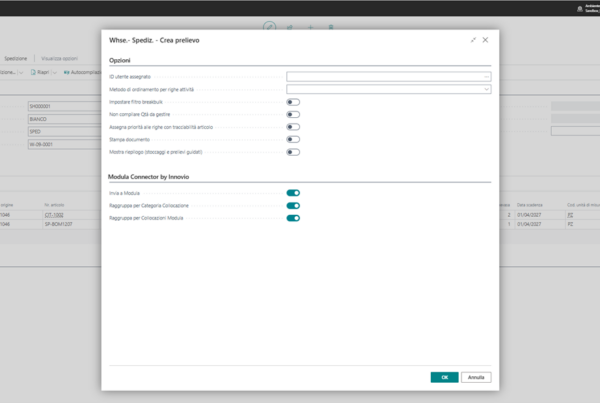Image resolution: width=600 pixels, height=403 pixels.
Task: Click share icon in background page
Action: tap(290, 27)
